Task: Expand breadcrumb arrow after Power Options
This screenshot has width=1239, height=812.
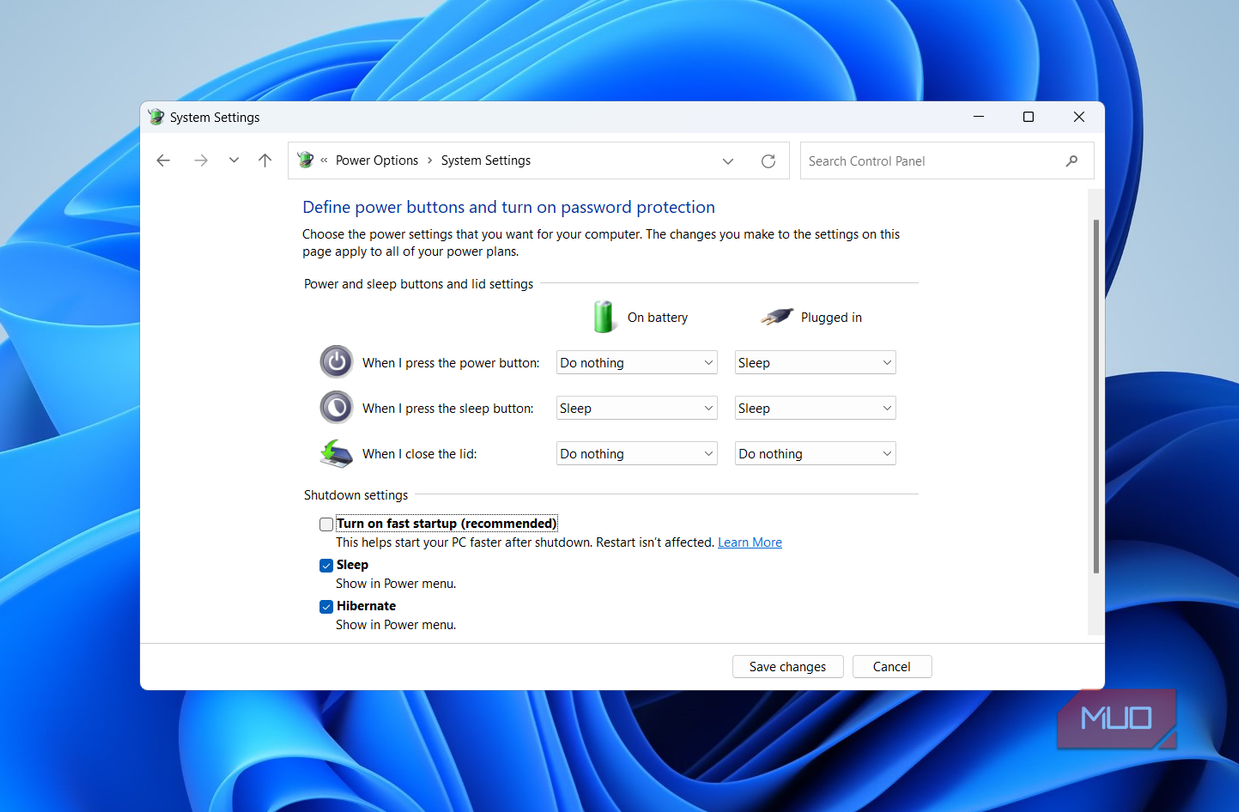Action: [x=430, y=160]
